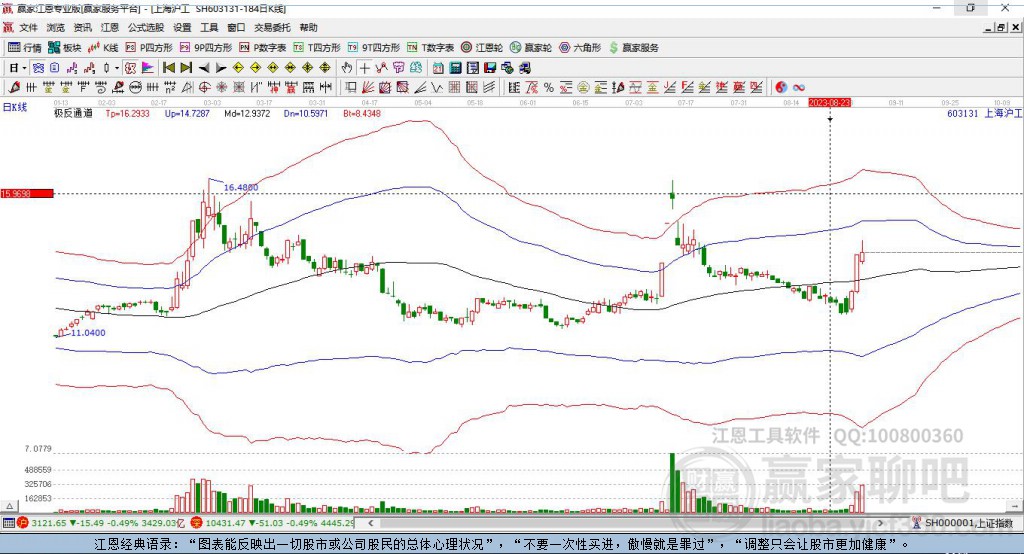
Task: Click the blue-red infinity icon
Action: pyautogui.click(x=799, y=88)
